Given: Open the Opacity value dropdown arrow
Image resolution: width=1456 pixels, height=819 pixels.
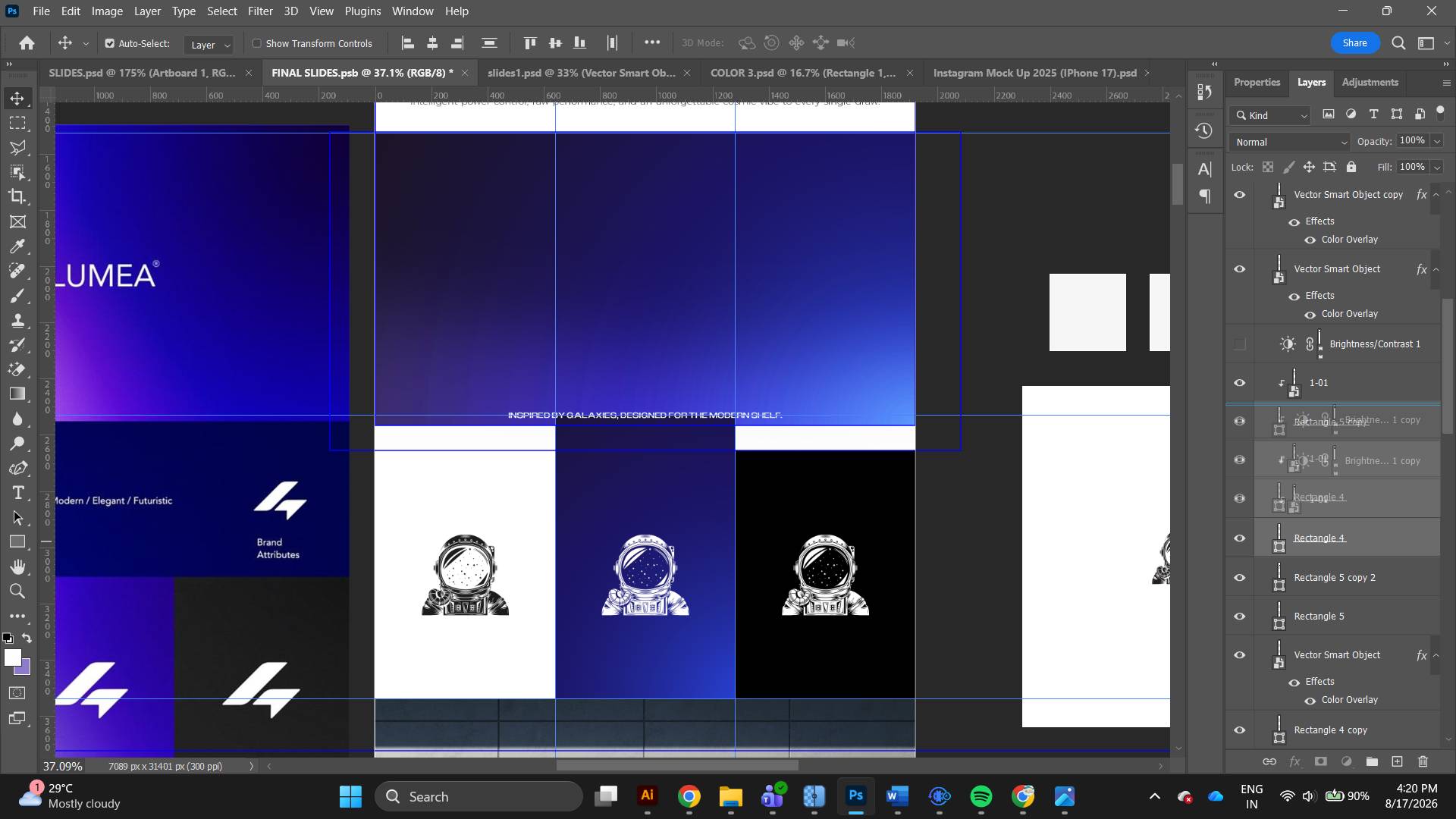Looking at the screenshot, I should click(1437, 141).
